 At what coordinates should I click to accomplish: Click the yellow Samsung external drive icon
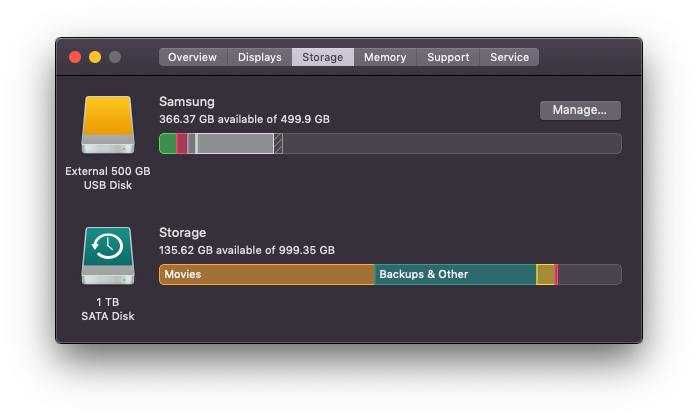point(108,125)
